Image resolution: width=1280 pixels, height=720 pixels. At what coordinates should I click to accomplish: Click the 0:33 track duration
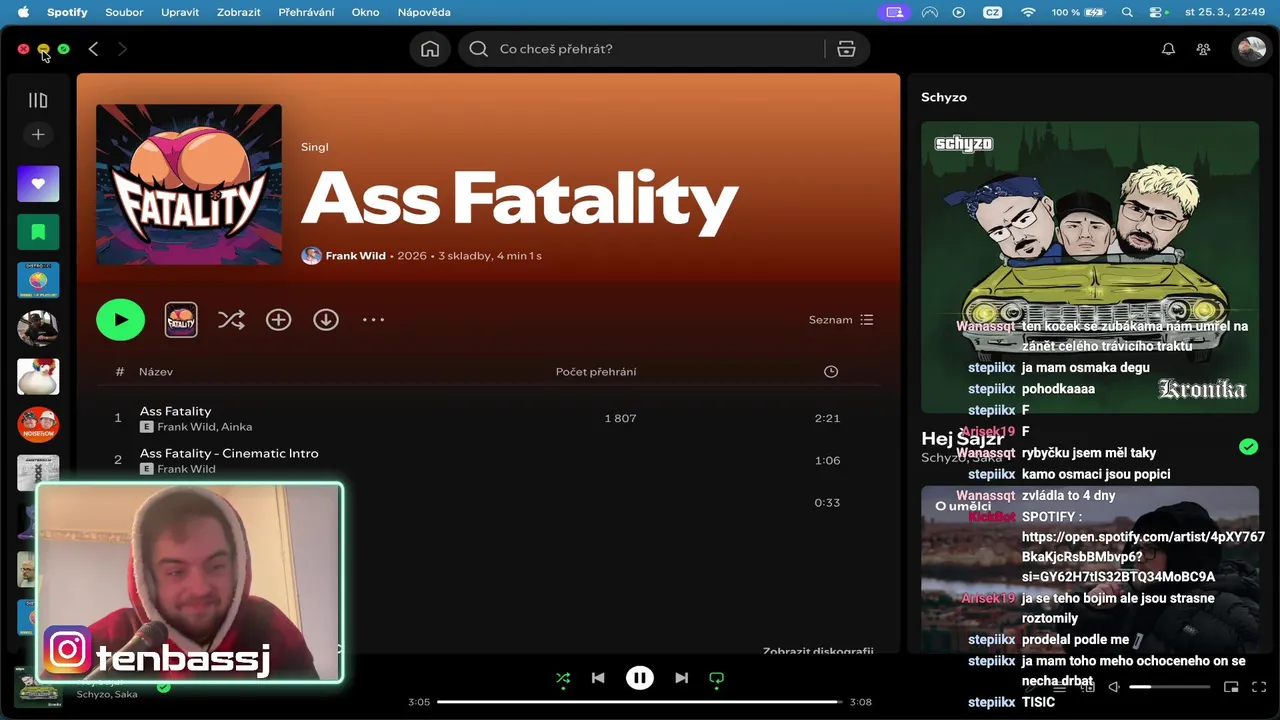point(827,502)
